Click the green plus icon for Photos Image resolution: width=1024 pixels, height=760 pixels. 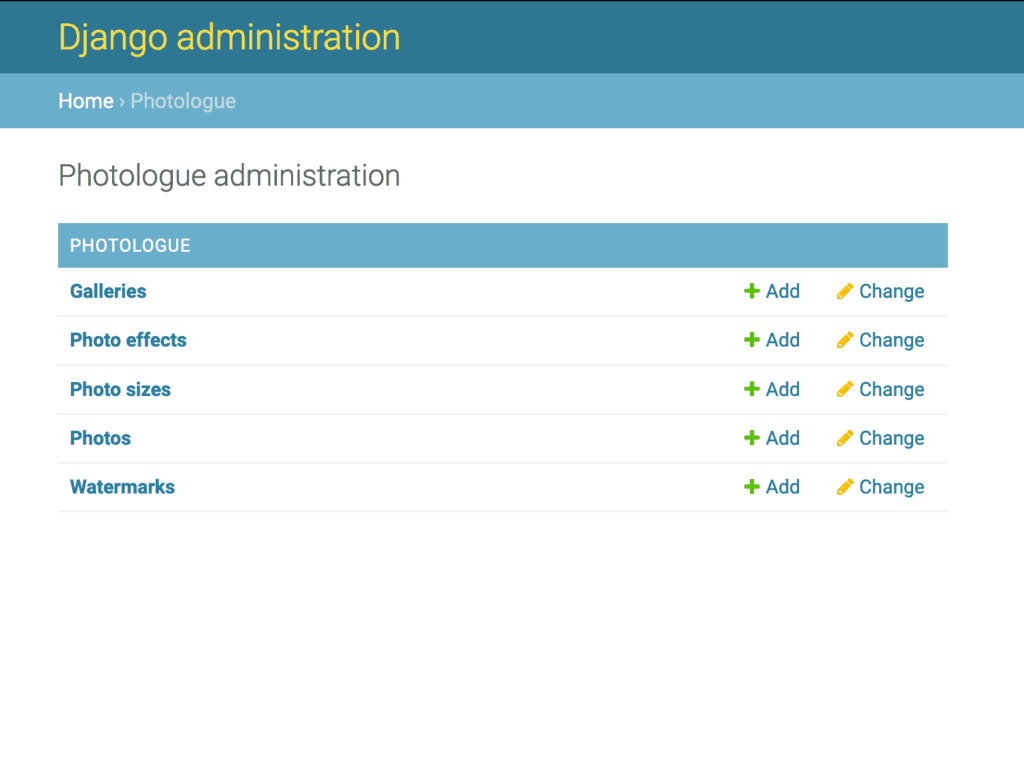752,438
